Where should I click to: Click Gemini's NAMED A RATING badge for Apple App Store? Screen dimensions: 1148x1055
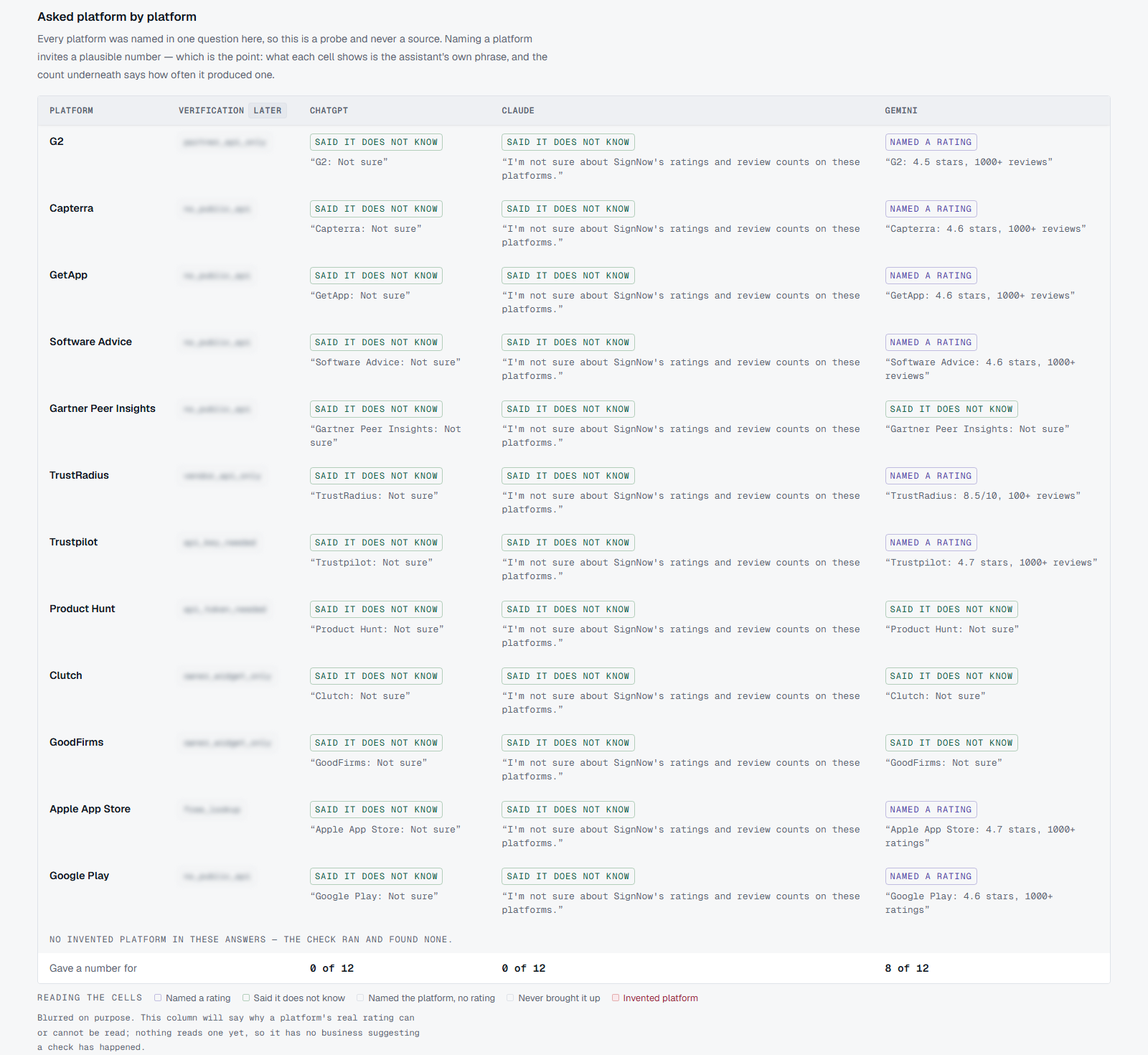point(931,810)
